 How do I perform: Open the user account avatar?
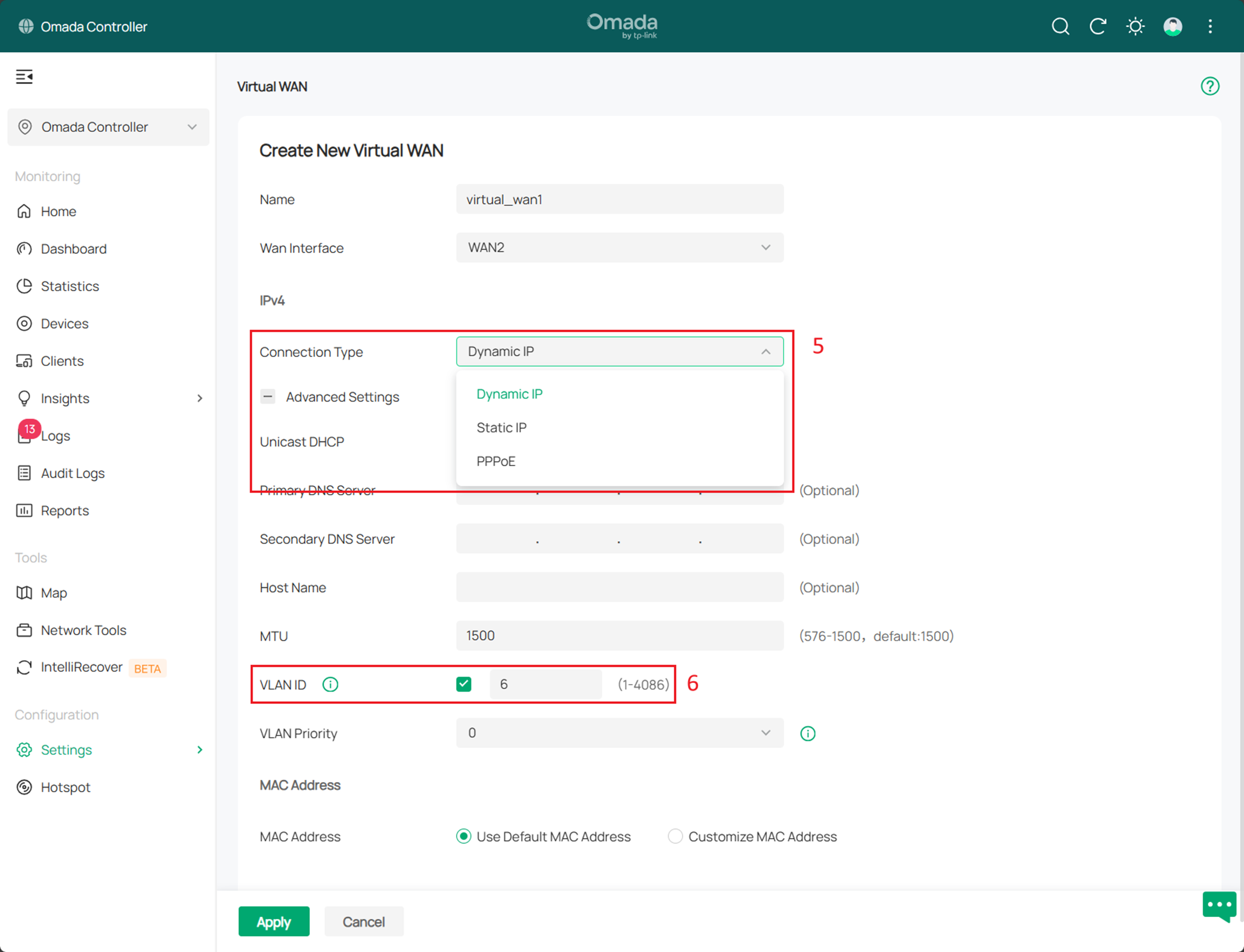[1173, 27]
